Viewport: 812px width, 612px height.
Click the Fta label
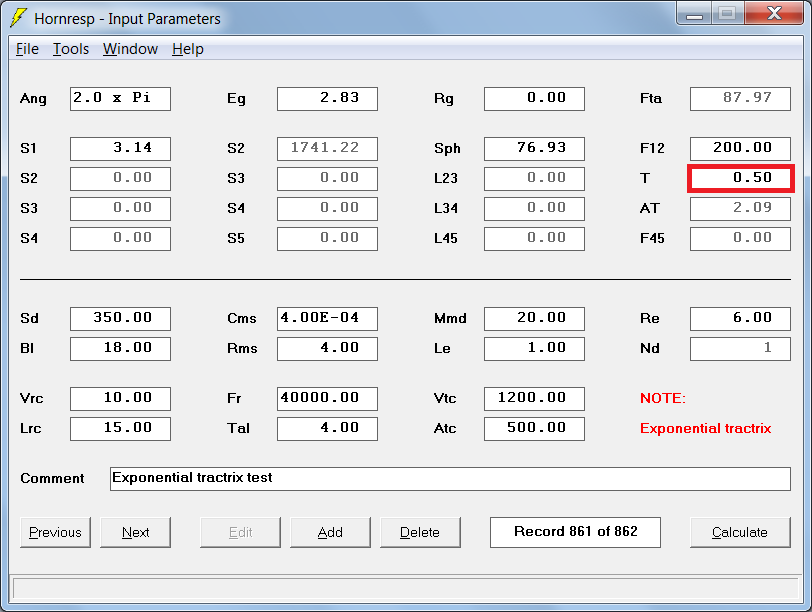pos(650,98)
